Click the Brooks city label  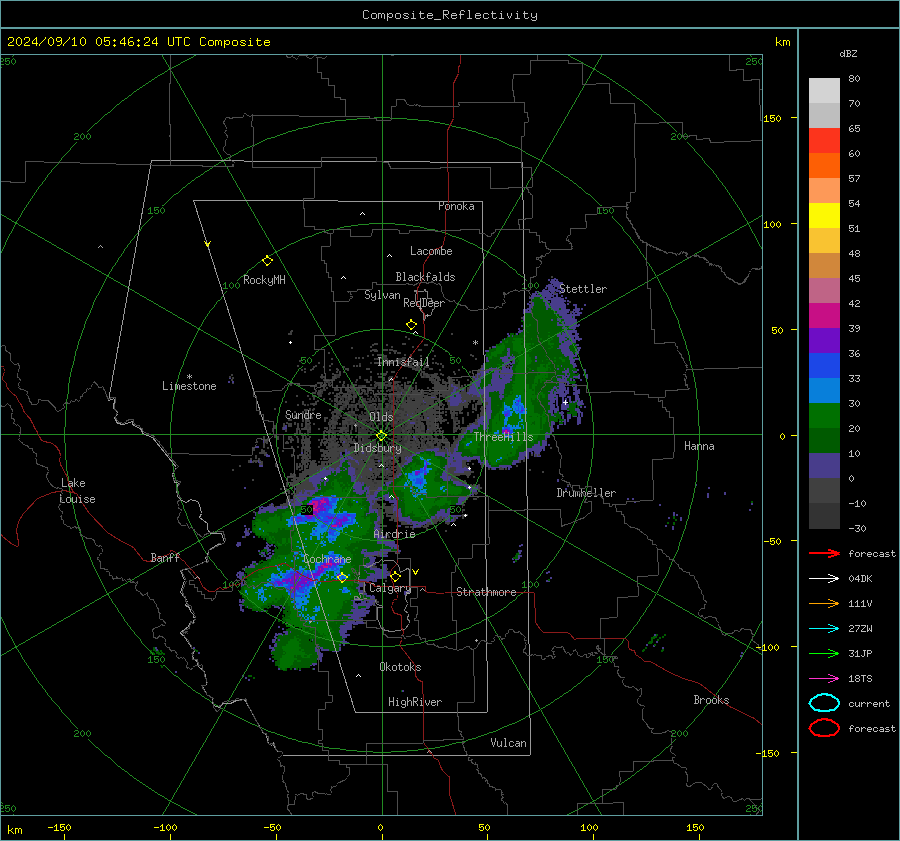click(x=711, y=700)
